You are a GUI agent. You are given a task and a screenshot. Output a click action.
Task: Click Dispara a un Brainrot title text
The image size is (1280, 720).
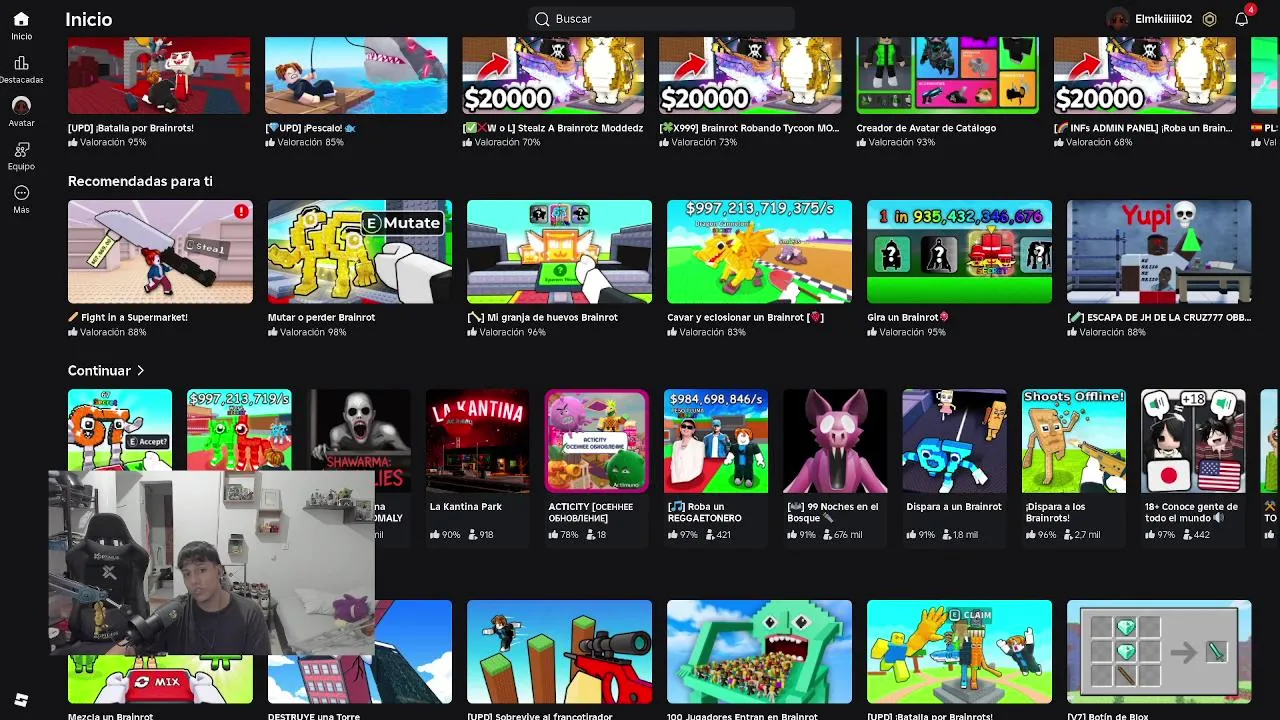[x=954, y=507]
